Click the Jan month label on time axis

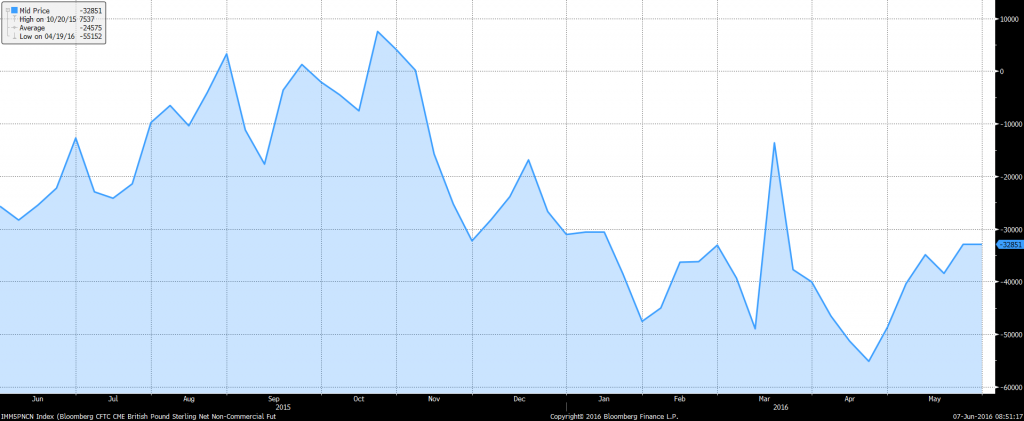604,398
